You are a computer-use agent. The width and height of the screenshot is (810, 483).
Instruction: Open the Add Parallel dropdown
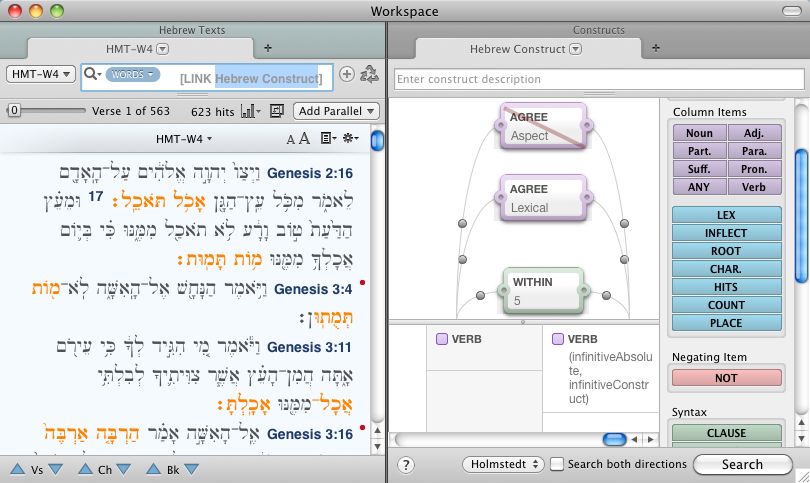tap(338, 110)
